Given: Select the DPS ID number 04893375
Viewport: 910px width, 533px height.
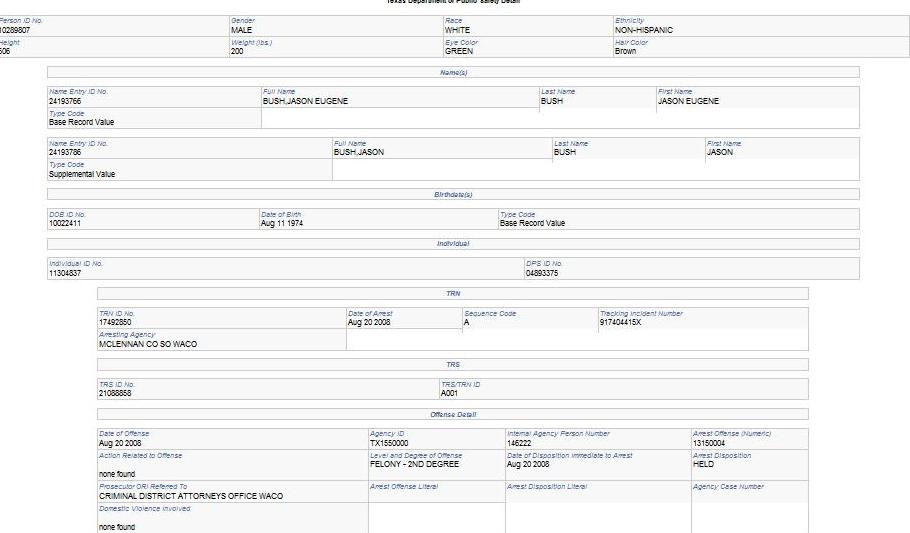Looking at the screenshot, I should click(542, 273).
